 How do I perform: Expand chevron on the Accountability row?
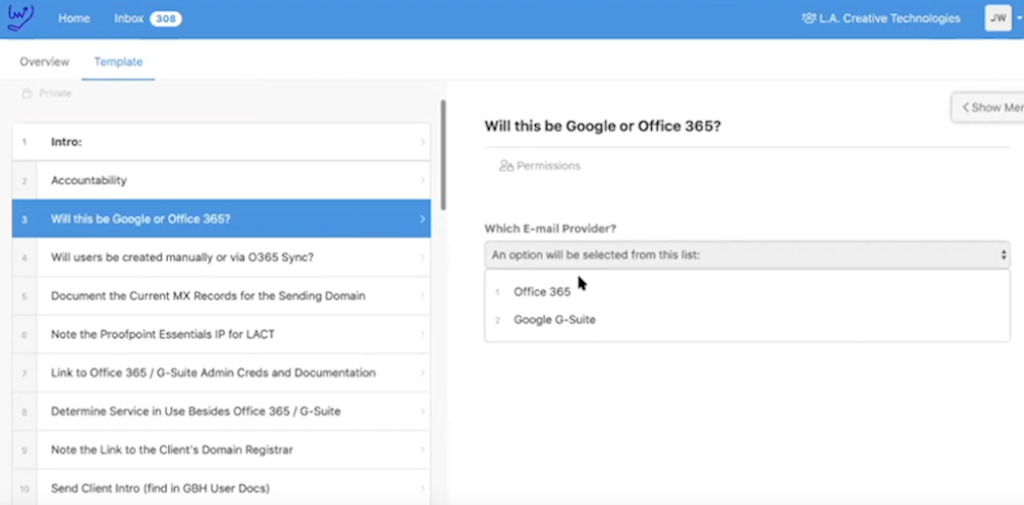[x=423, y=180]
